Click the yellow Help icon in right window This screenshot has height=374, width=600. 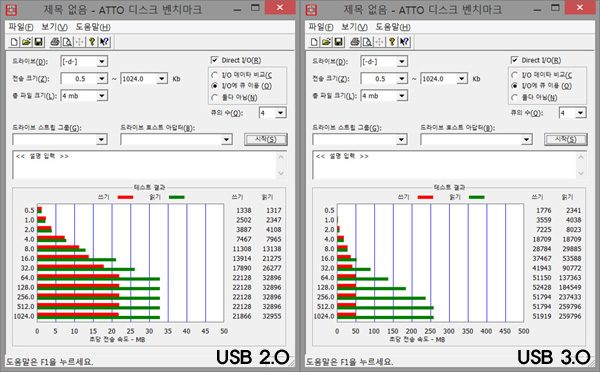(392, 42)
